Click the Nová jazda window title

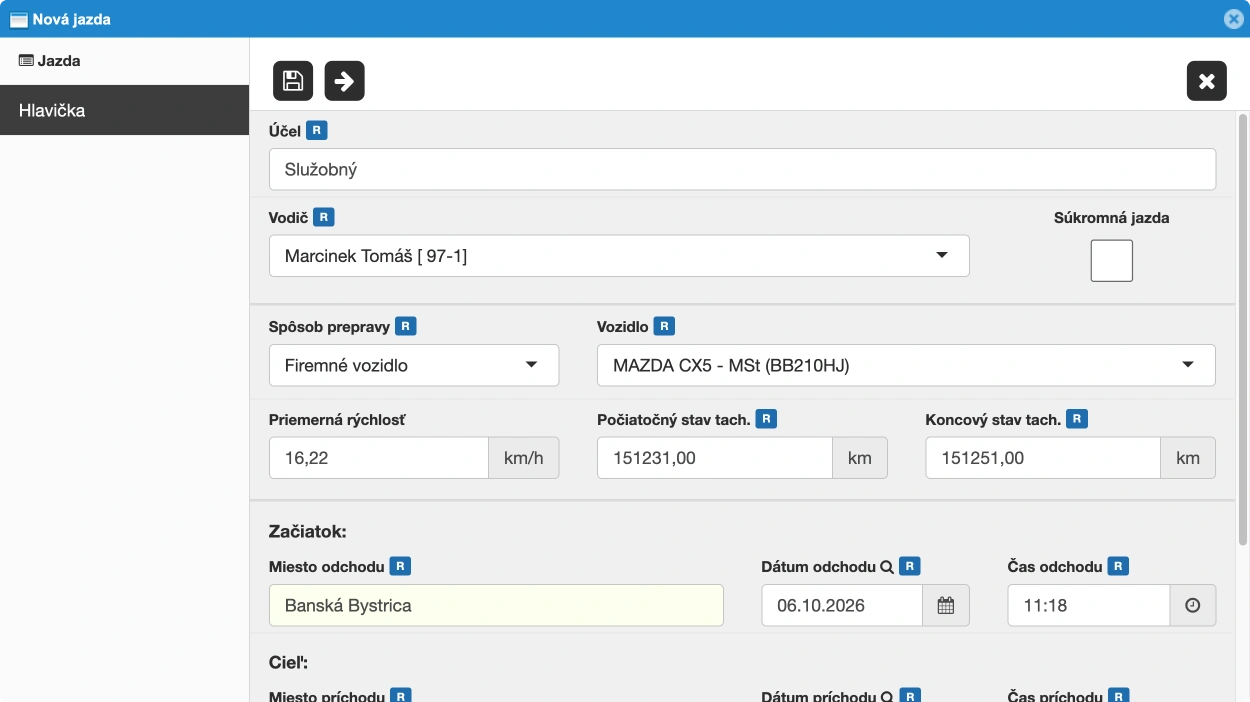click(x=72, y=19)
